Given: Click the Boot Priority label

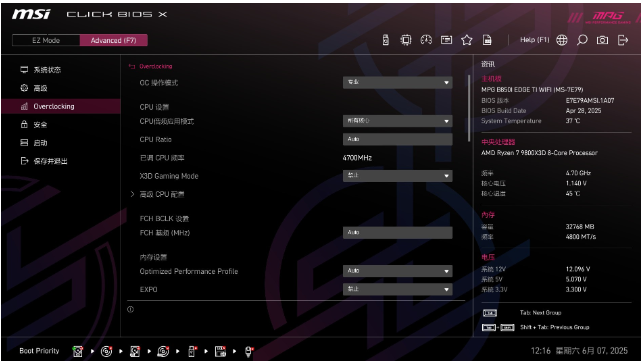Looking at the screenshot, I should coord(39,351).
